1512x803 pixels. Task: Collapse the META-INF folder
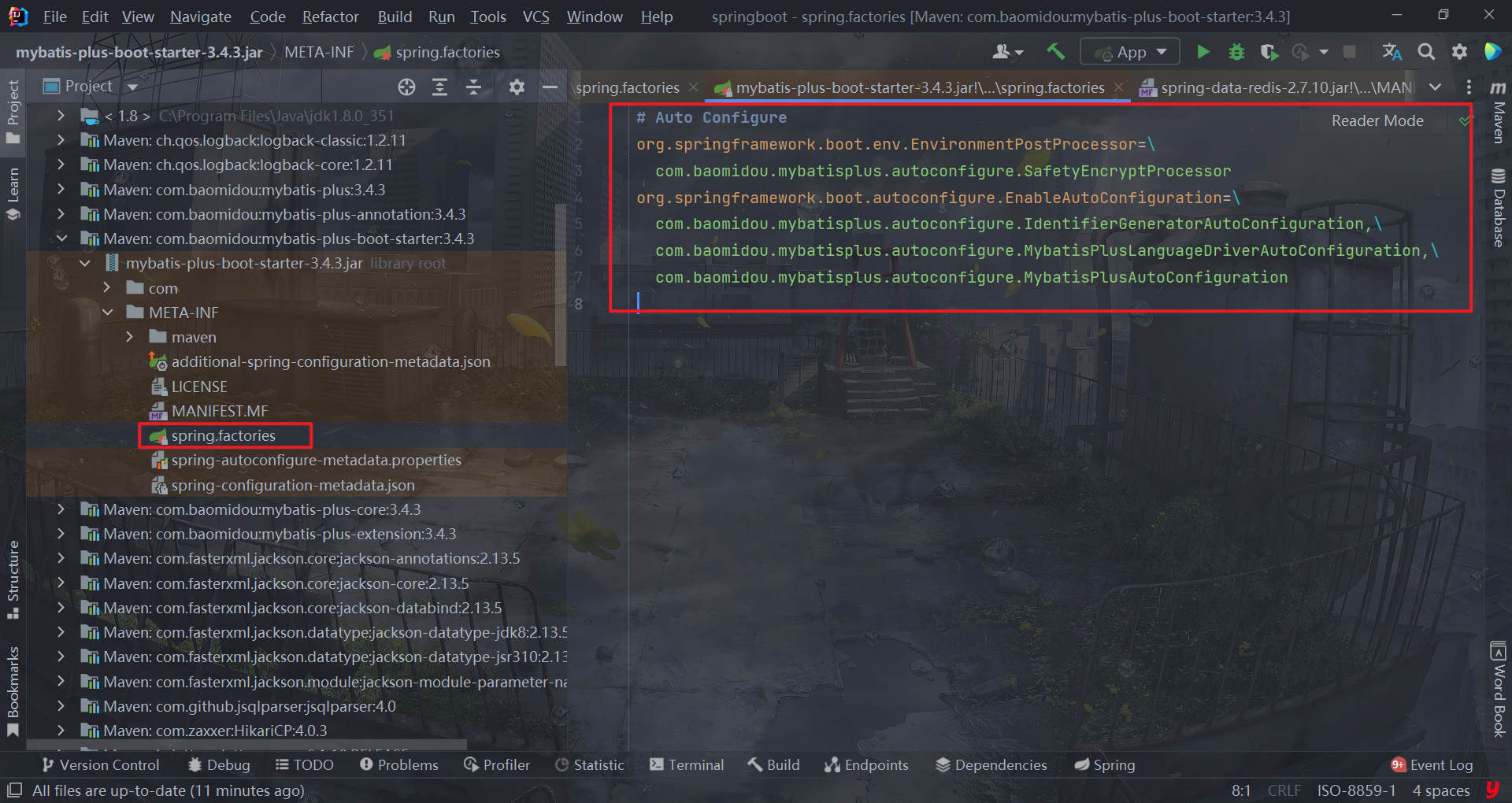107,313
